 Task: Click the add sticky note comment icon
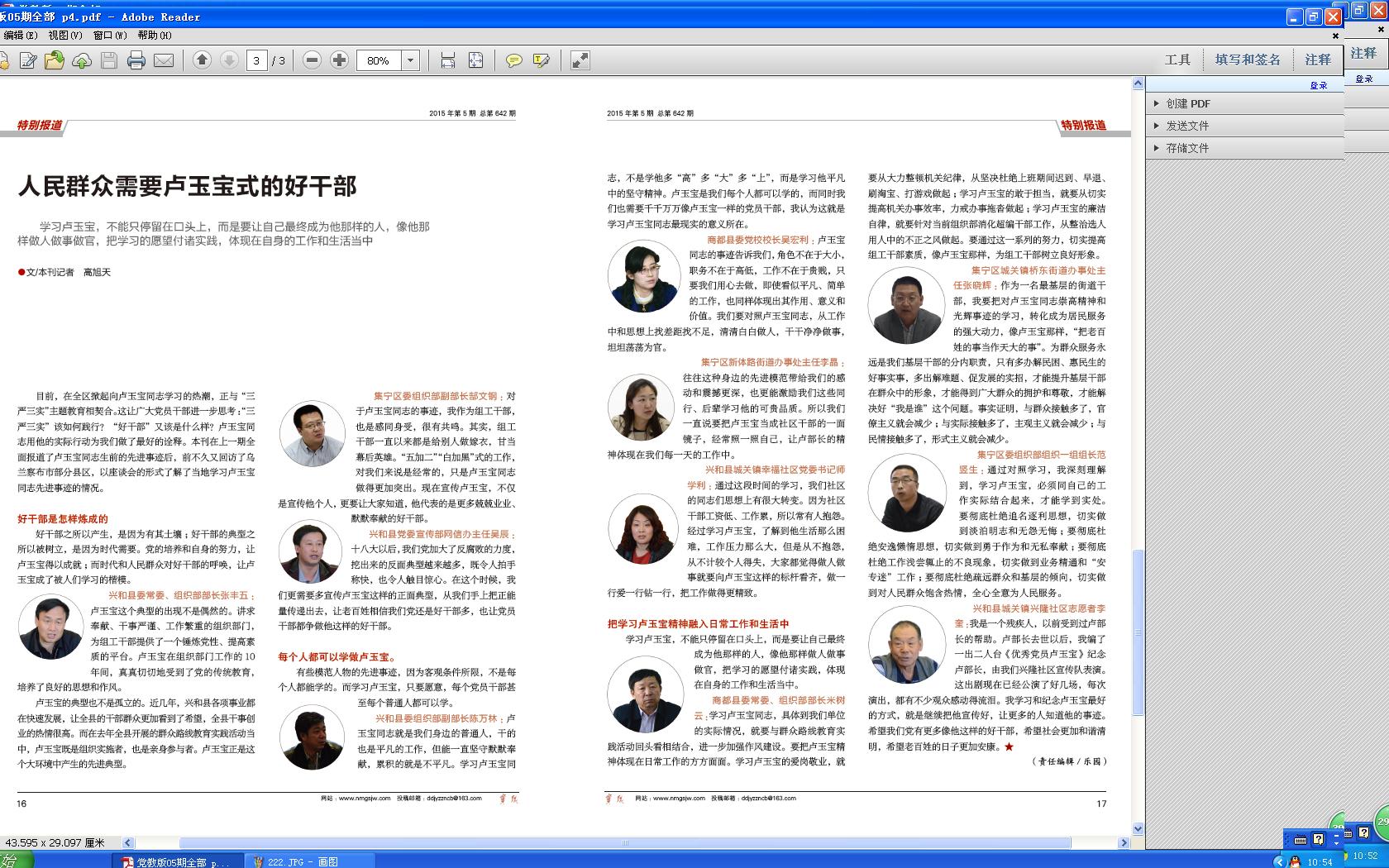[513, 60]
